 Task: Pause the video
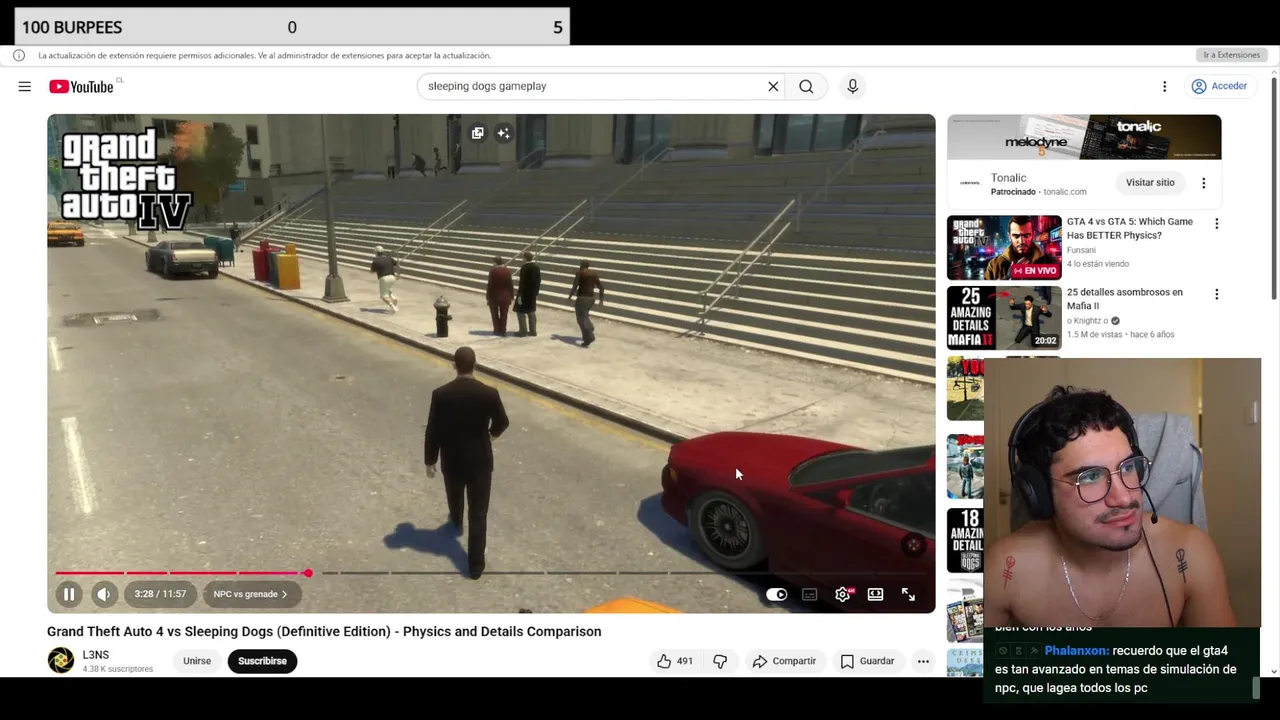(69, 594)
